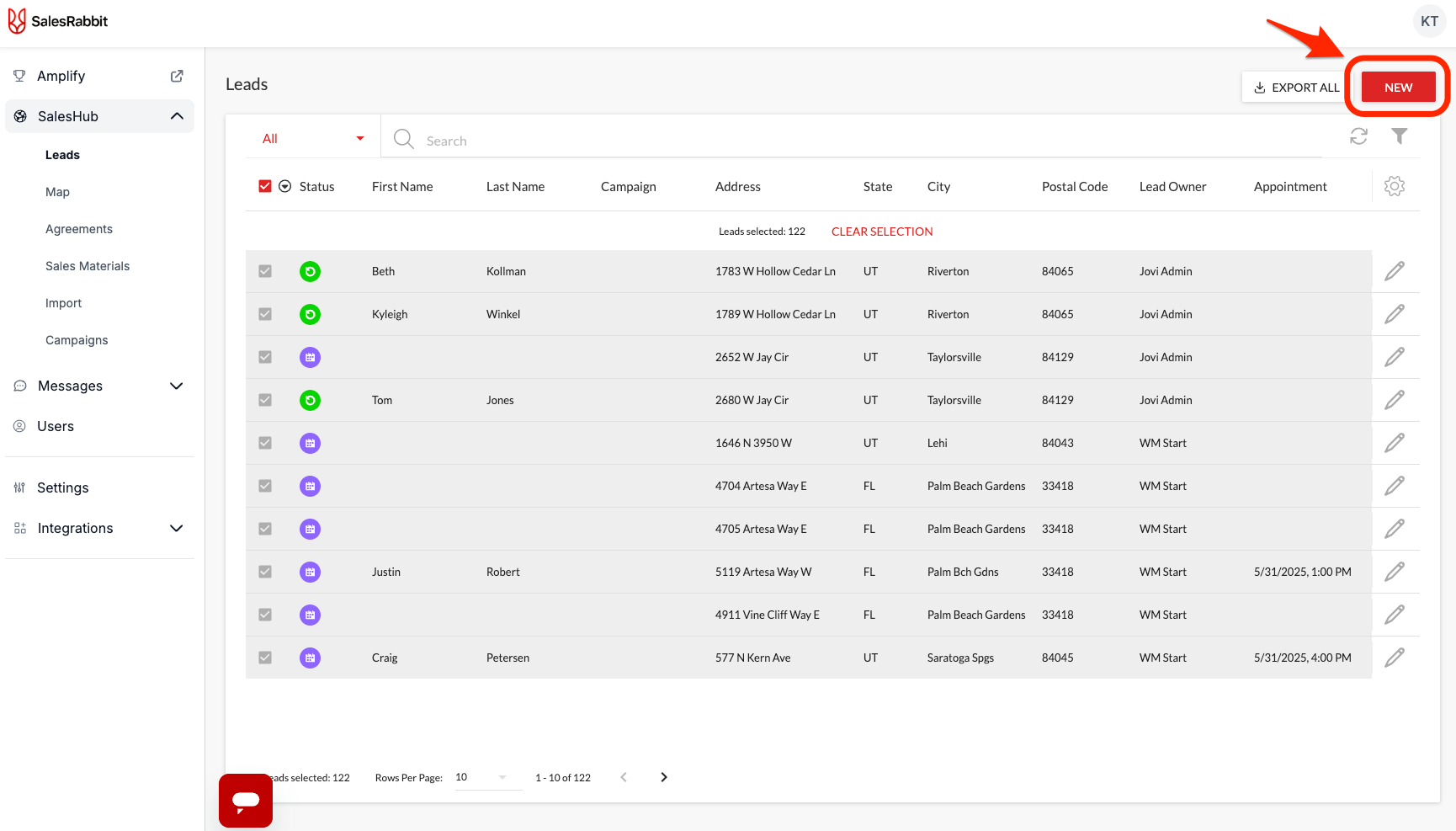This screenshot has height=831, width=1456.
Task: Edit Tom Jones lead with pencil
Action: 1395,400
